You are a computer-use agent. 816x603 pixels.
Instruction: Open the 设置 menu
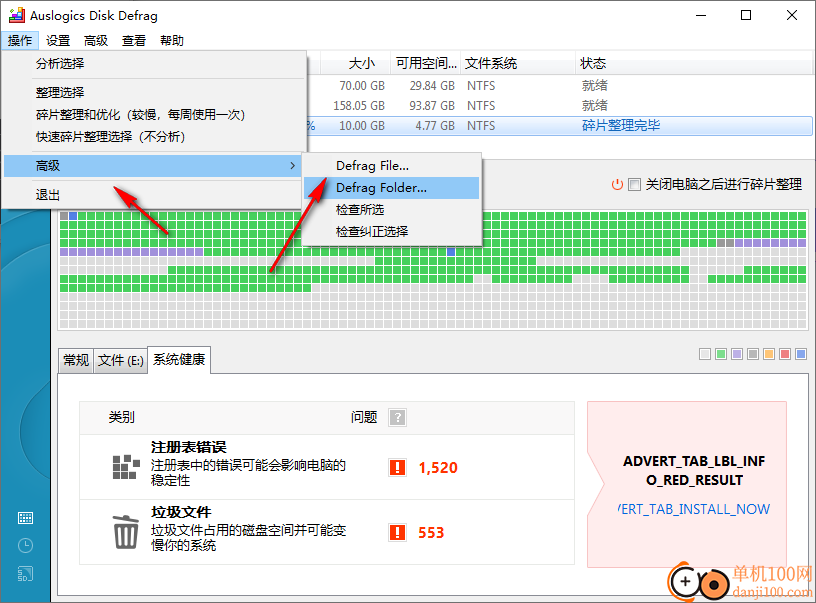click(x=58, y=41)
